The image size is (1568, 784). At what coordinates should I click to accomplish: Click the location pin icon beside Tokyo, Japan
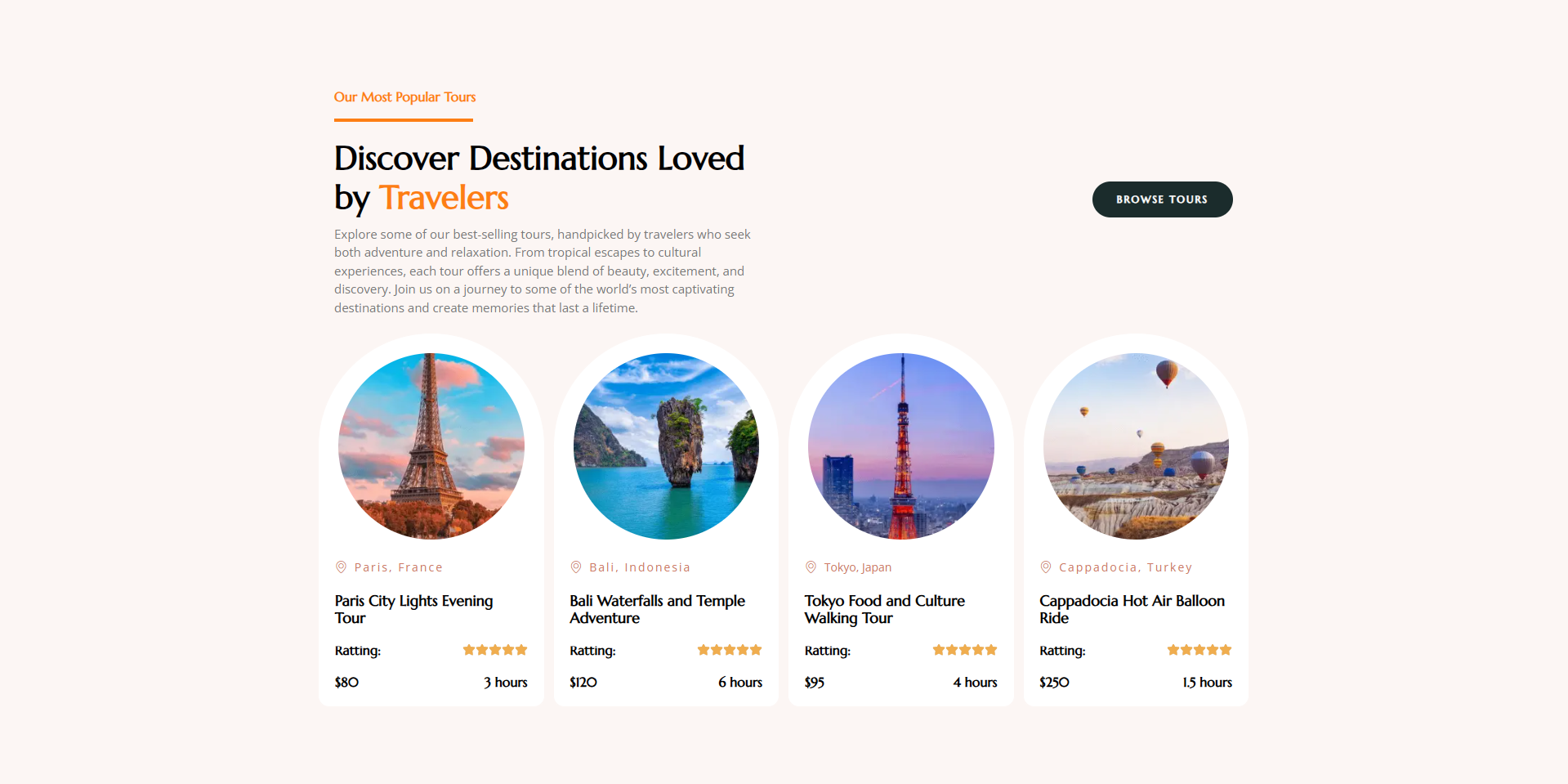(811, 567)
